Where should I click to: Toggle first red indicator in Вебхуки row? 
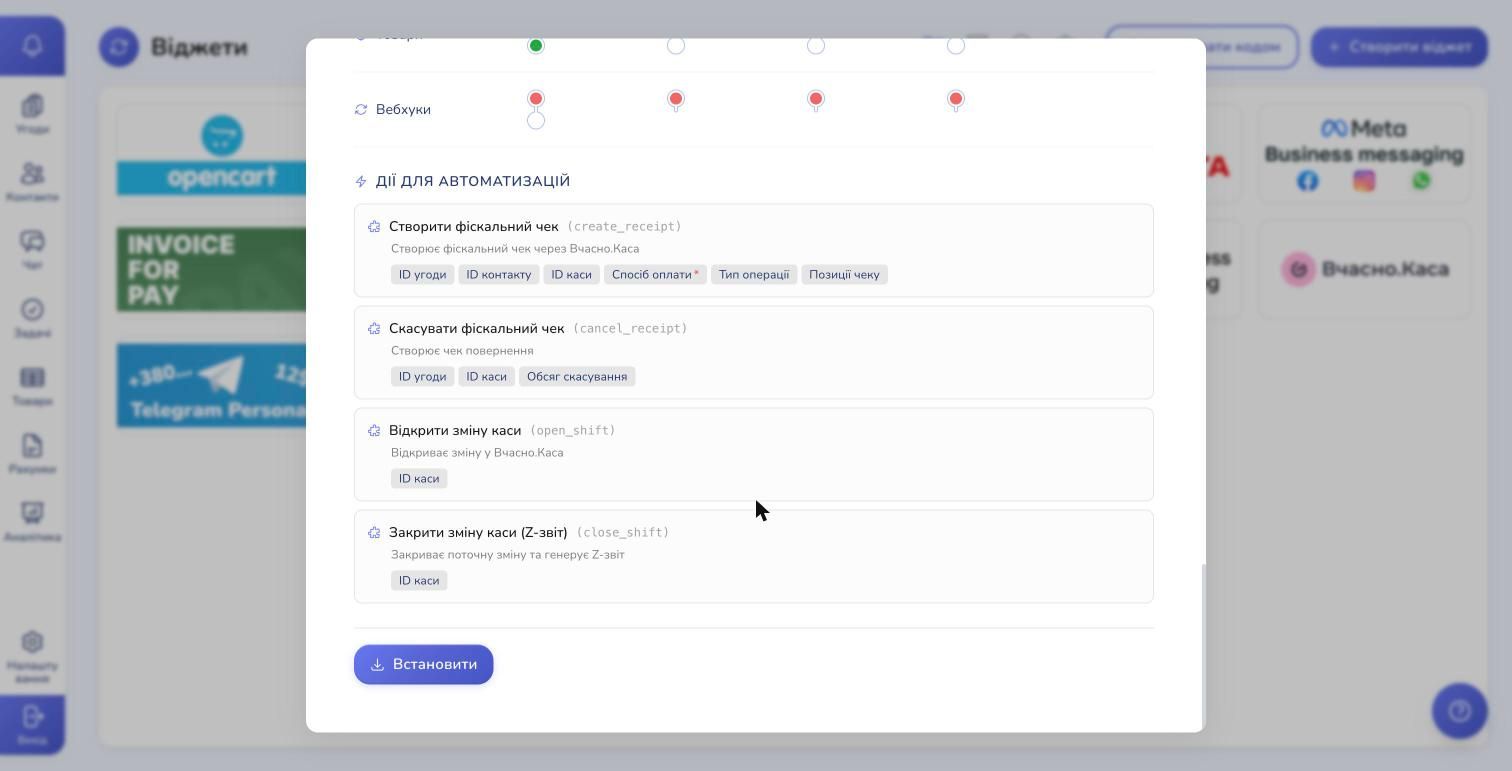coord(536,99)
